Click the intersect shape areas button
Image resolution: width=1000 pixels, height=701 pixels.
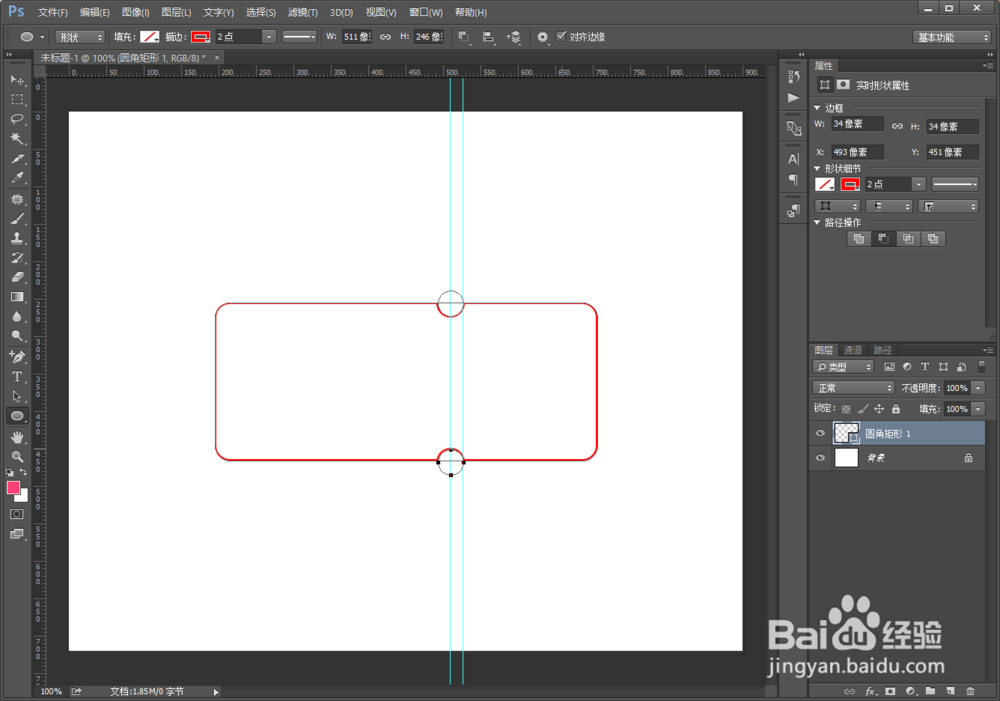(908, 239)
